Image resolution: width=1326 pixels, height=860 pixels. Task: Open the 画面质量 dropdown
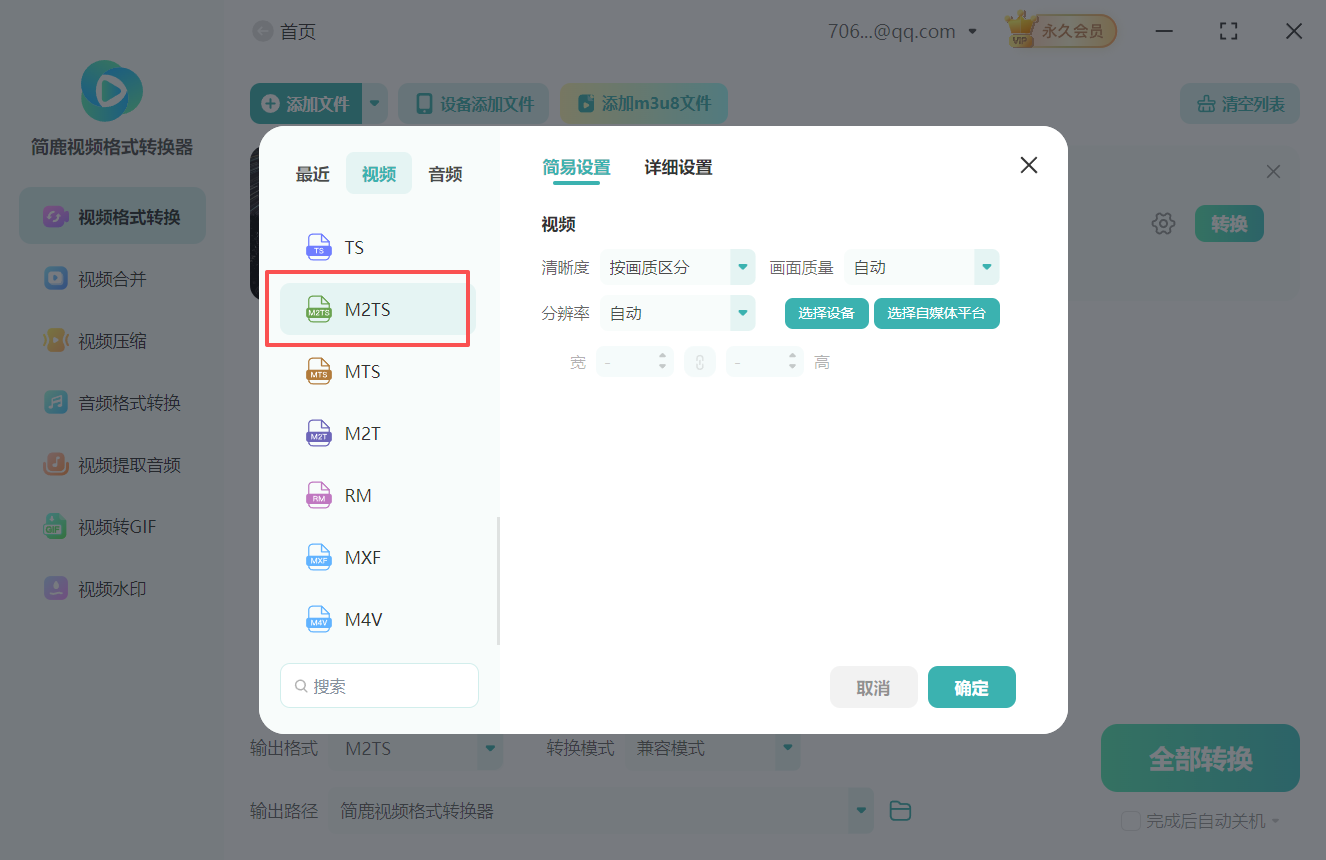(986, 267)
